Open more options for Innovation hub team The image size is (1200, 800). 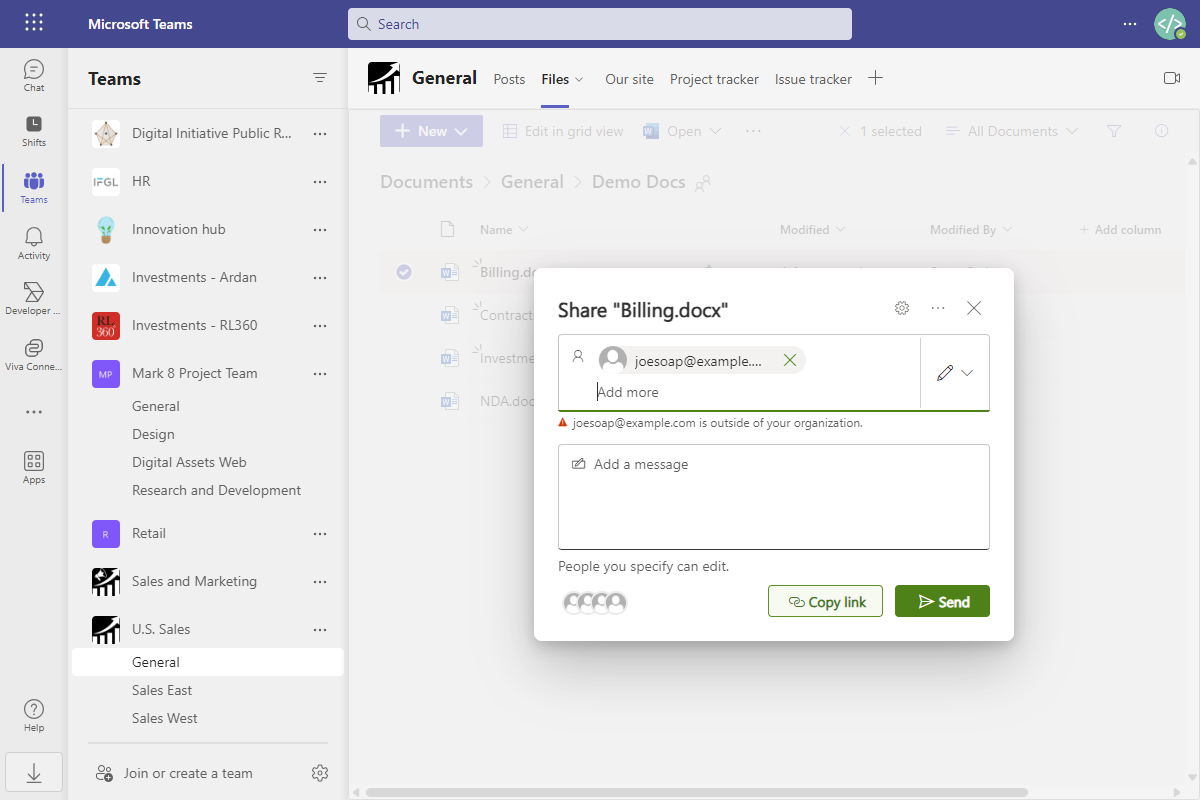(x=320, y=229)
